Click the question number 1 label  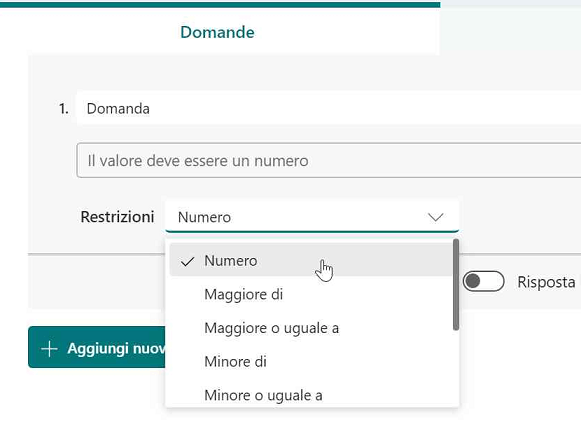coord(63,109)
